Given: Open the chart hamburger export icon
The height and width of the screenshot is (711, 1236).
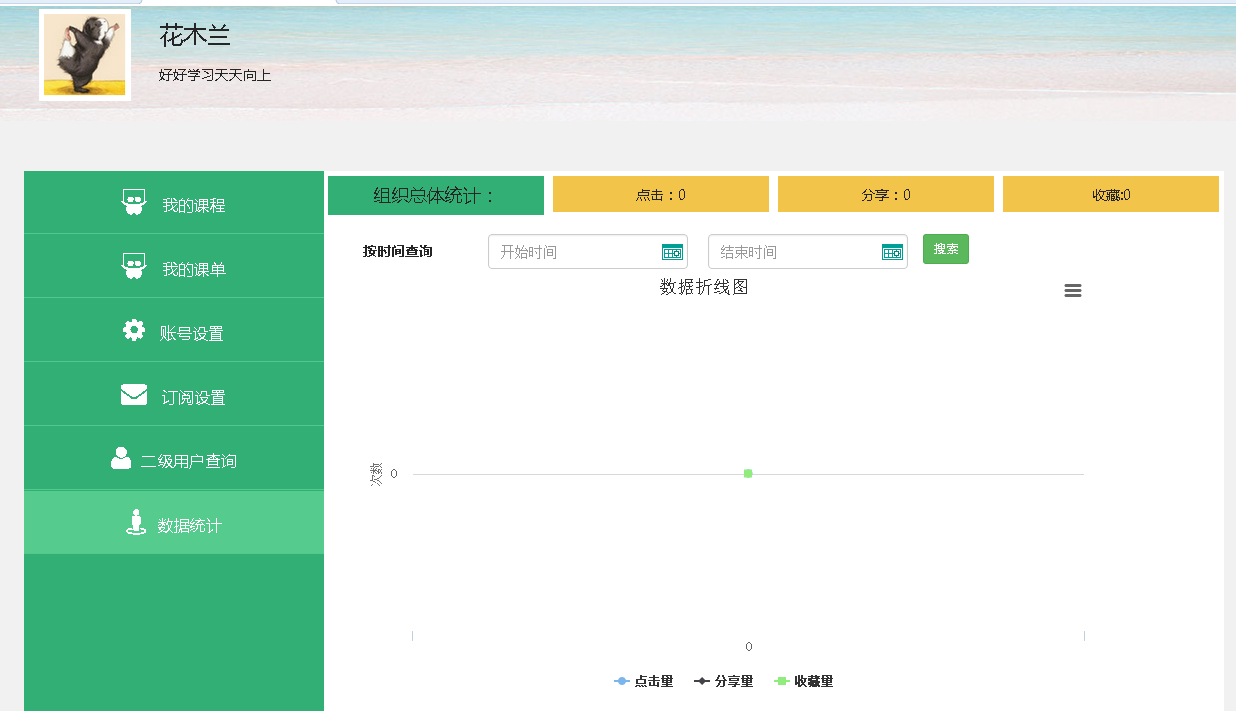Looking at the screenshot, I should 1072,290.
